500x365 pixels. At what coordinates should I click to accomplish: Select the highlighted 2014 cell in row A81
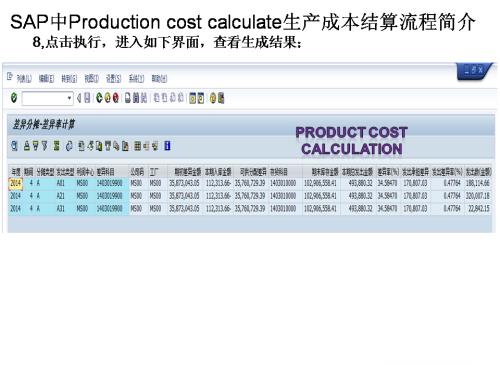pos(15,183)
